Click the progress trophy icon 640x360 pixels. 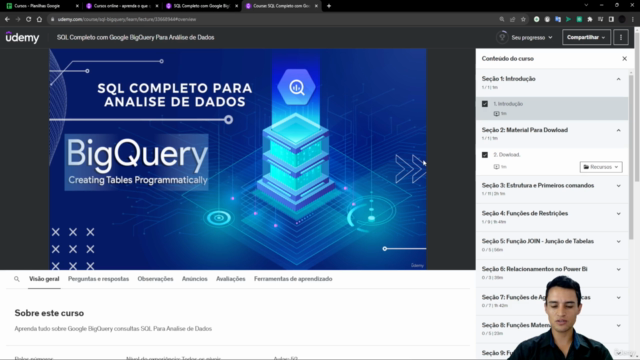[502, 37]
